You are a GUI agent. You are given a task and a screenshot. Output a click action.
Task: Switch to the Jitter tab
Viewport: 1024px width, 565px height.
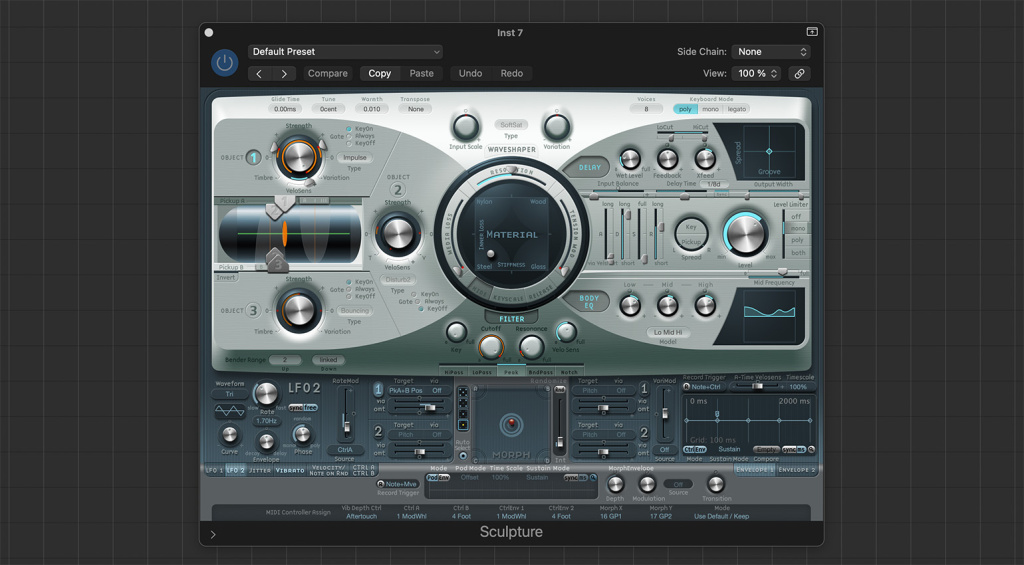259,470
